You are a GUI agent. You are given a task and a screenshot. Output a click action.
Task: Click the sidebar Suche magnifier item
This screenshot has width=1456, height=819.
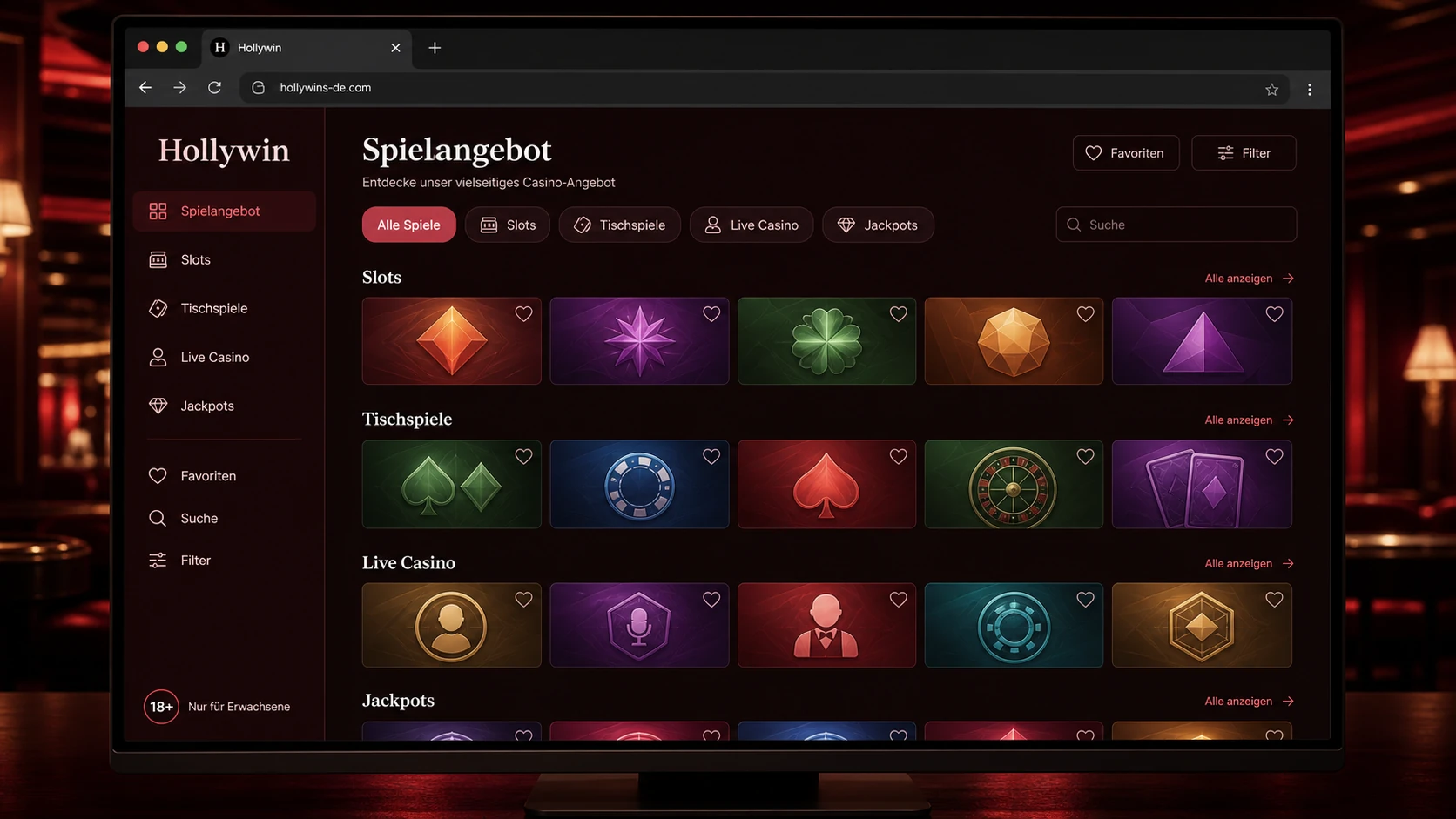[224, 518]
